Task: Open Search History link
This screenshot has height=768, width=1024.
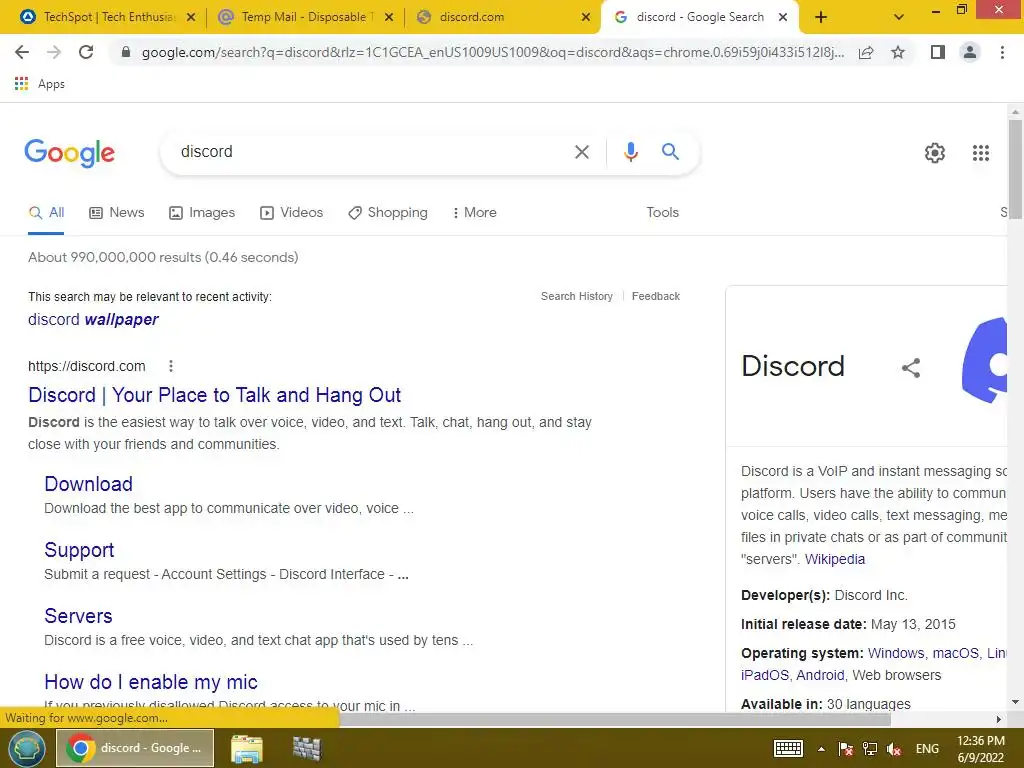Action: (x=577, y=296)
